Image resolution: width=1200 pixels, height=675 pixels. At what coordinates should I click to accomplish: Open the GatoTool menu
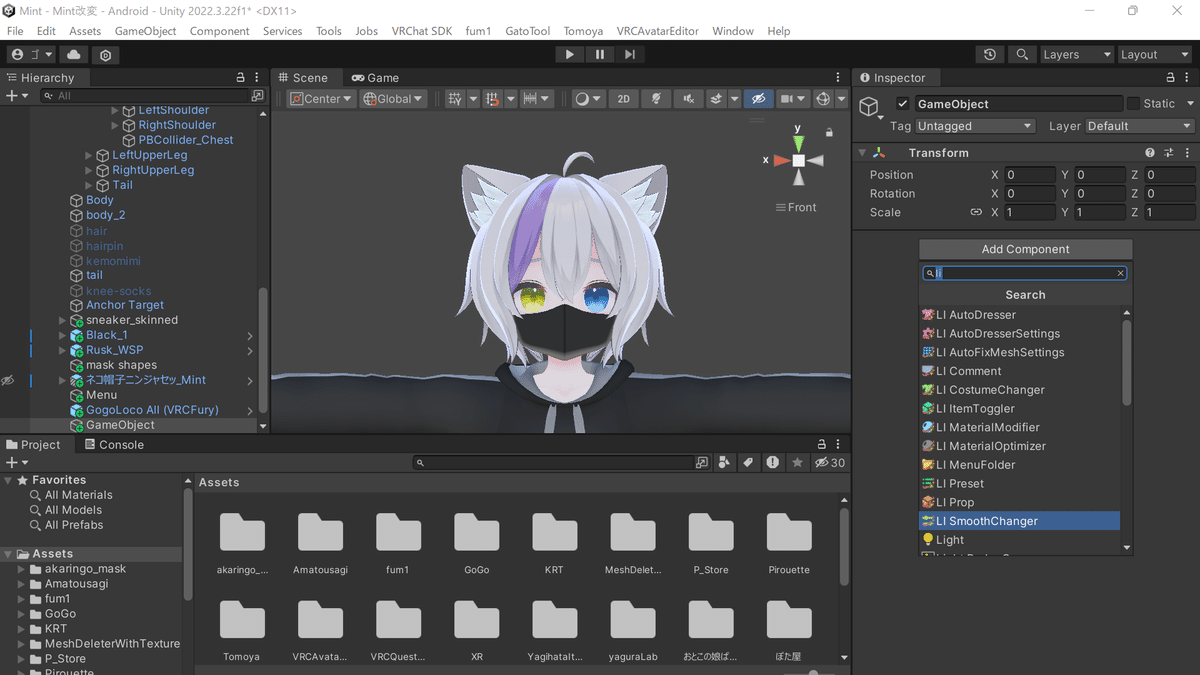[x=527, y=31]
